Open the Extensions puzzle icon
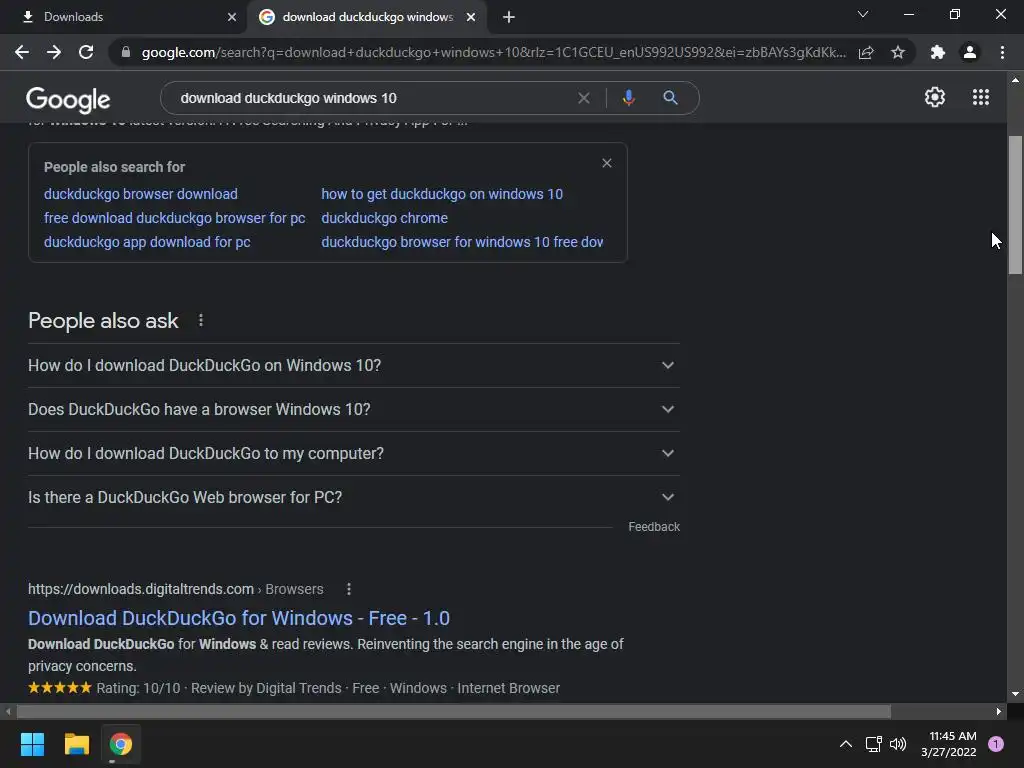 938,52
